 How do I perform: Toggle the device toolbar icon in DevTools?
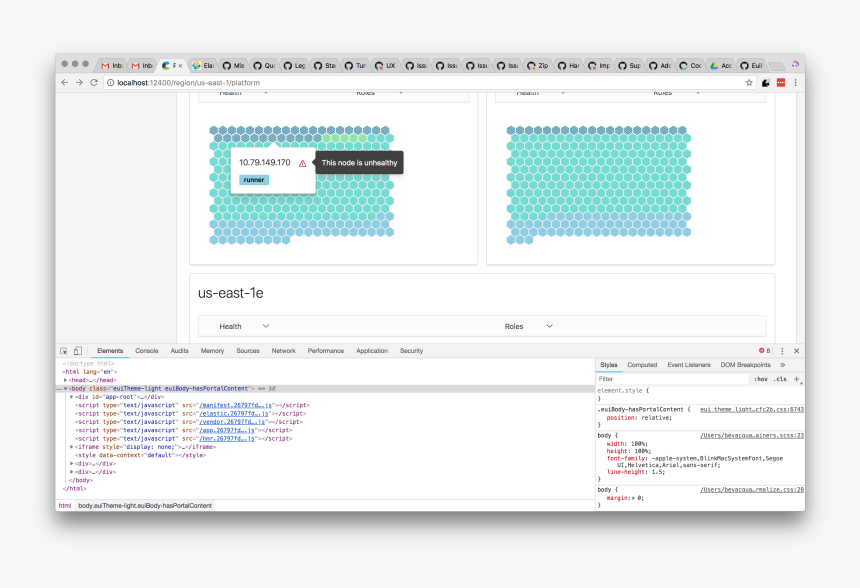point(77,351)
